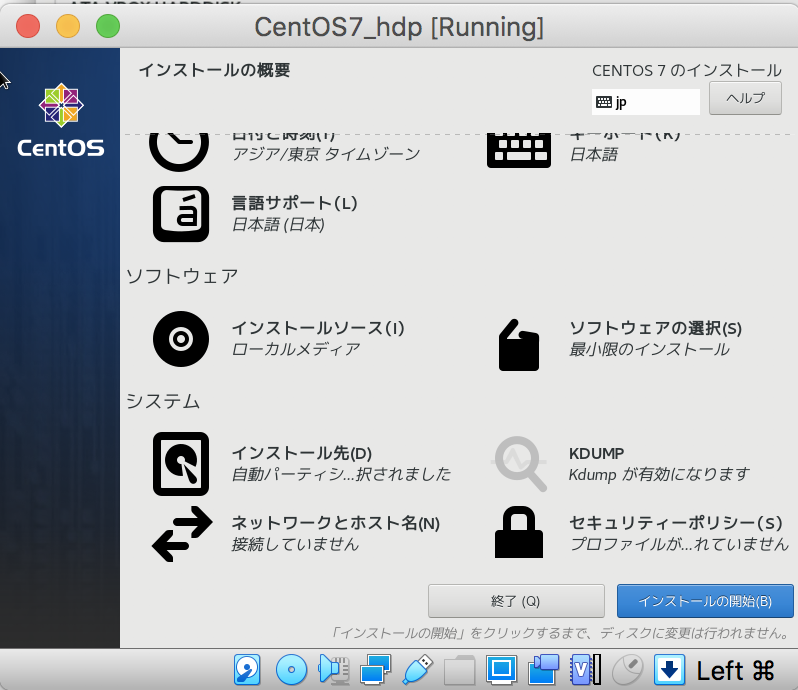Viewport: 798px width, 690px height.
Task: Click インストールの開始(B) begin install button
Action: tap(705, 601)
